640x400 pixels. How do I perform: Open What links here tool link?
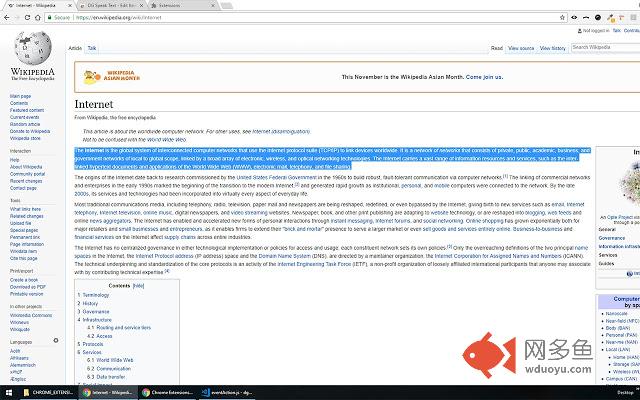point(25,209)
